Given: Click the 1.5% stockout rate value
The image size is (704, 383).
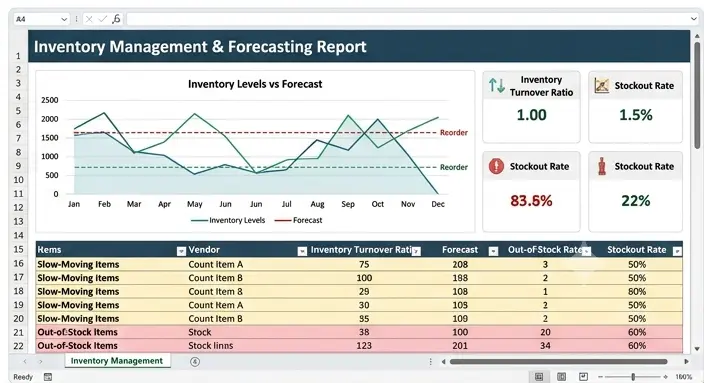Looking at the screenshot, I should pyautogui.click(x=636, y=115).
